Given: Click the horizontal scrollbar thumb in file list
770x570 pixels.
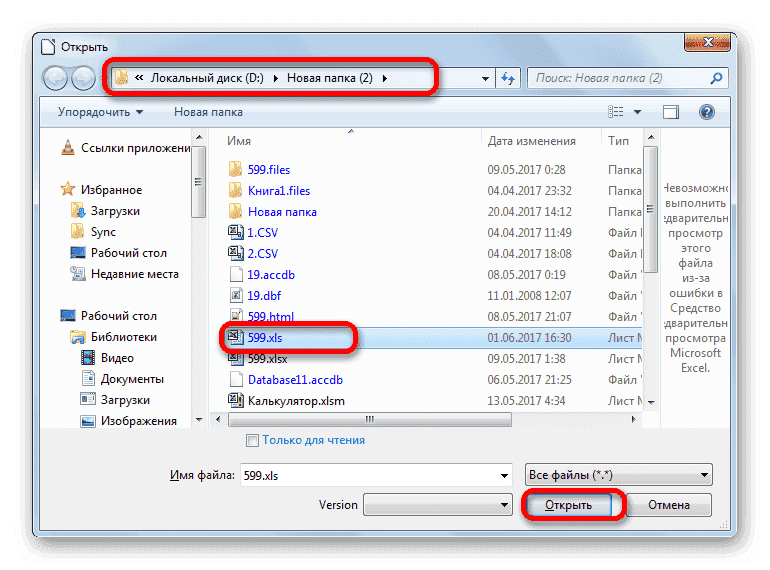Looking at the screenshot, I should point(370,419).
